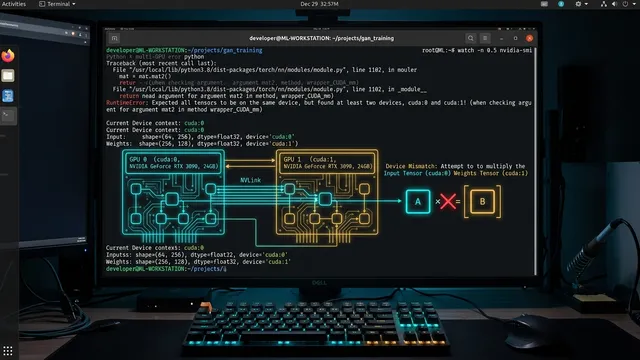Click the red X between tensors
This screenshot has height=360, width=640.
448,201
